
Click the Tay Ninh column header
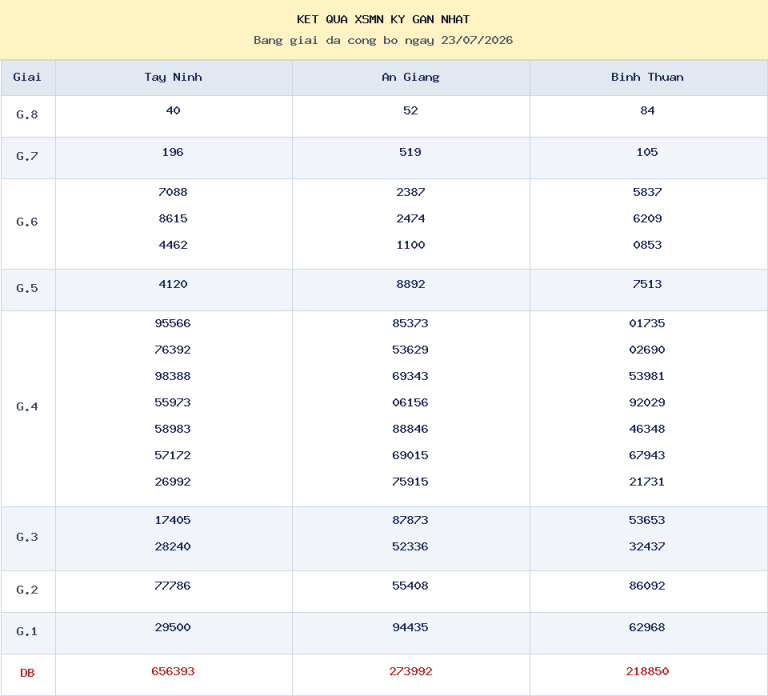click(x=173, y=77)
